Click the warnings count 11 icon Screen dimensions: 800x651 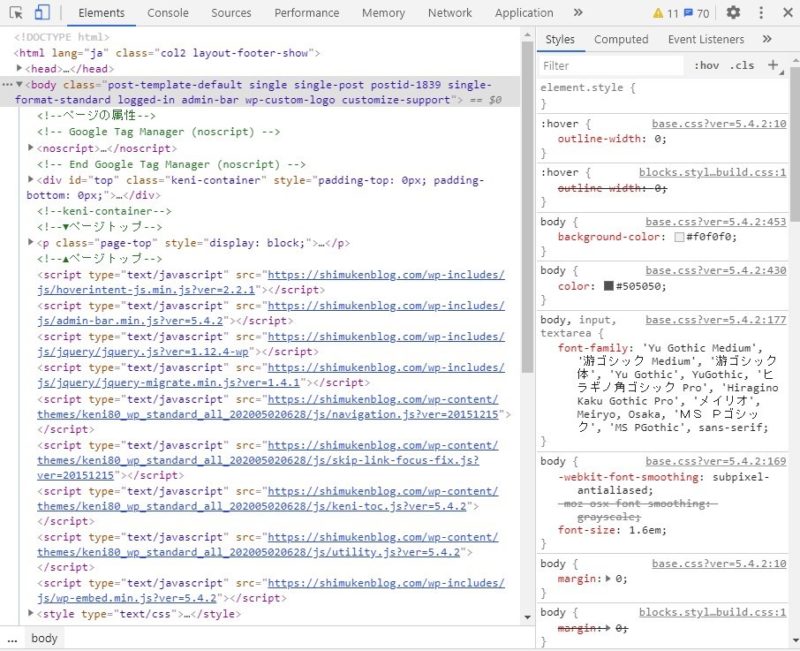666,13
